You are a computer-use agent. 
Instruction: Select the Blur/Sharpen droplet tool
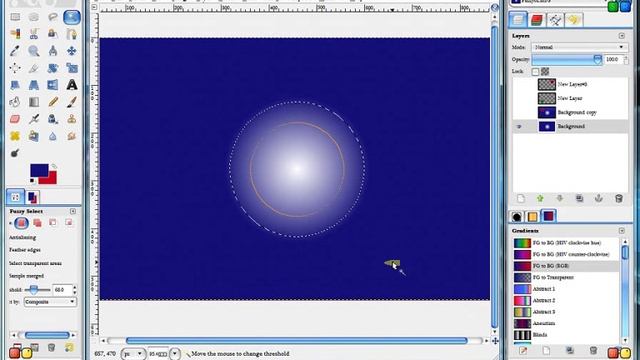pos(53,136)
